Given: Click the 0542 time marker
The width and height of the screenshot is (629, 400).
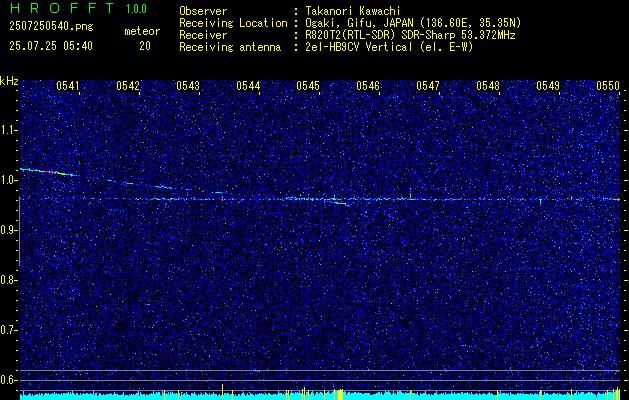Looking at the screenshot, I should [x=128, y=85].
